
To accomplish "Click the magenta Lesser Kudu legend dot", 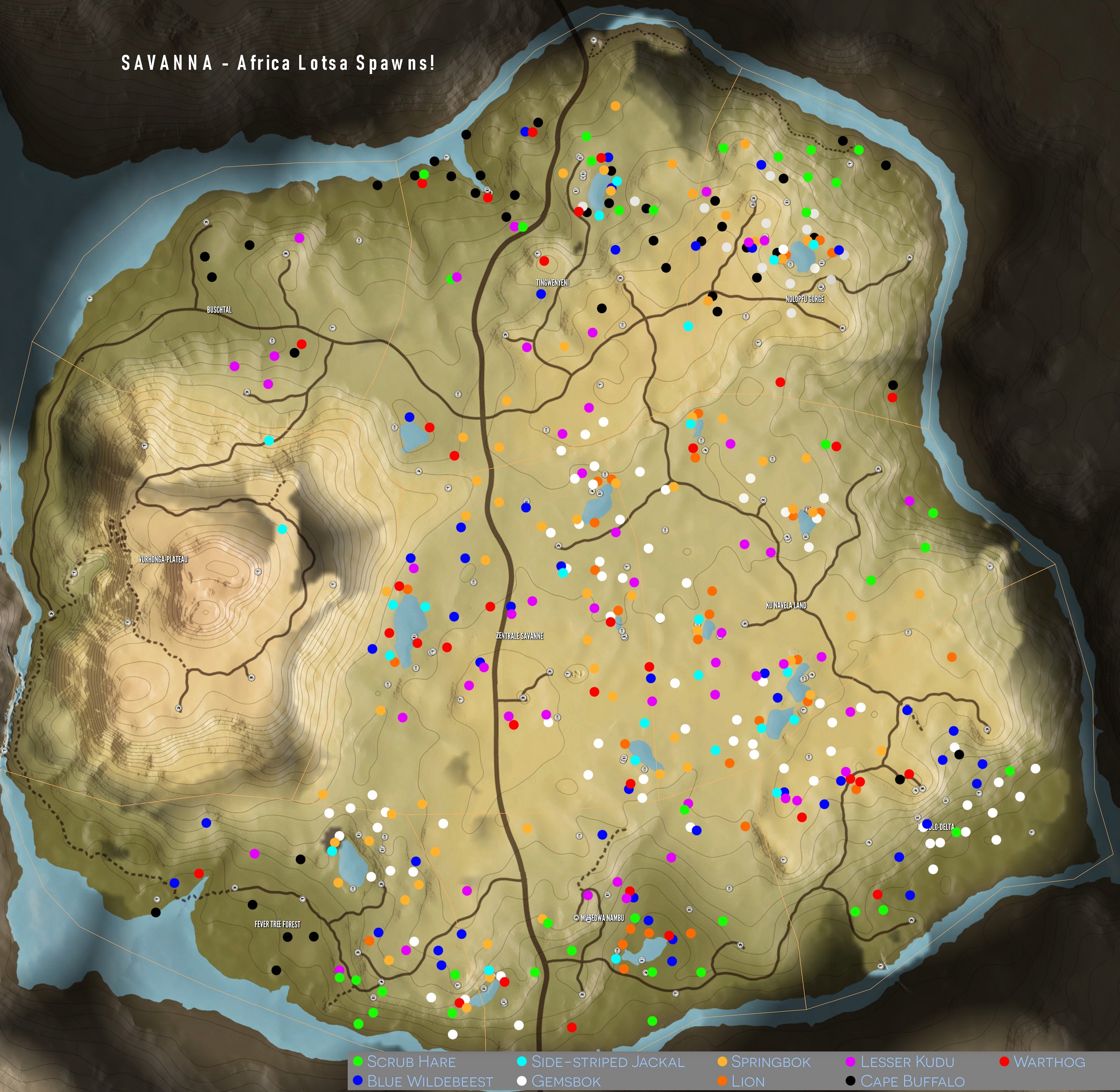I will point(851,1062).
